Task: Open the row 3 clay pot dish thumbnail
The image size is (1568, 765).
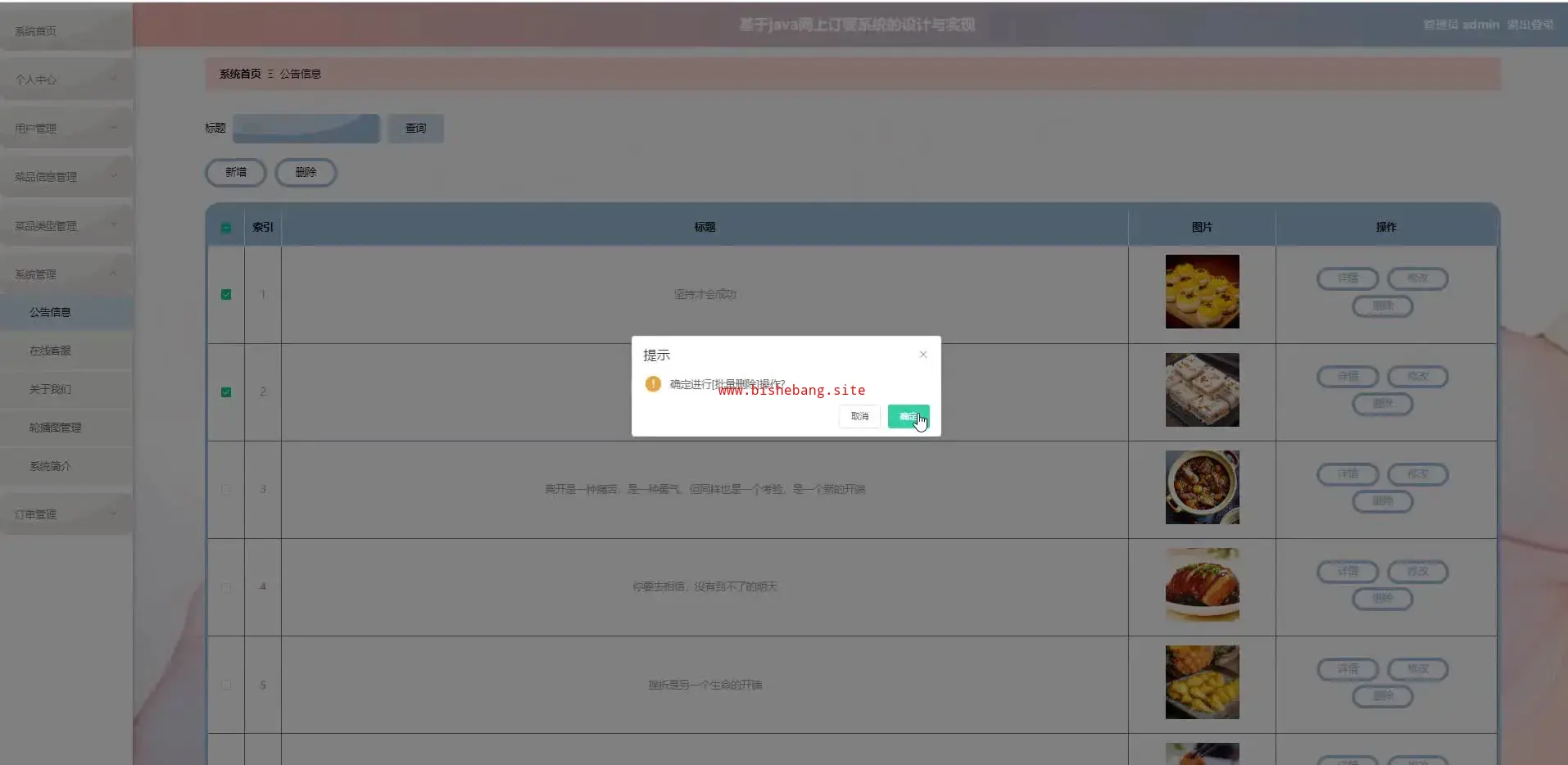Action: 1202,487
